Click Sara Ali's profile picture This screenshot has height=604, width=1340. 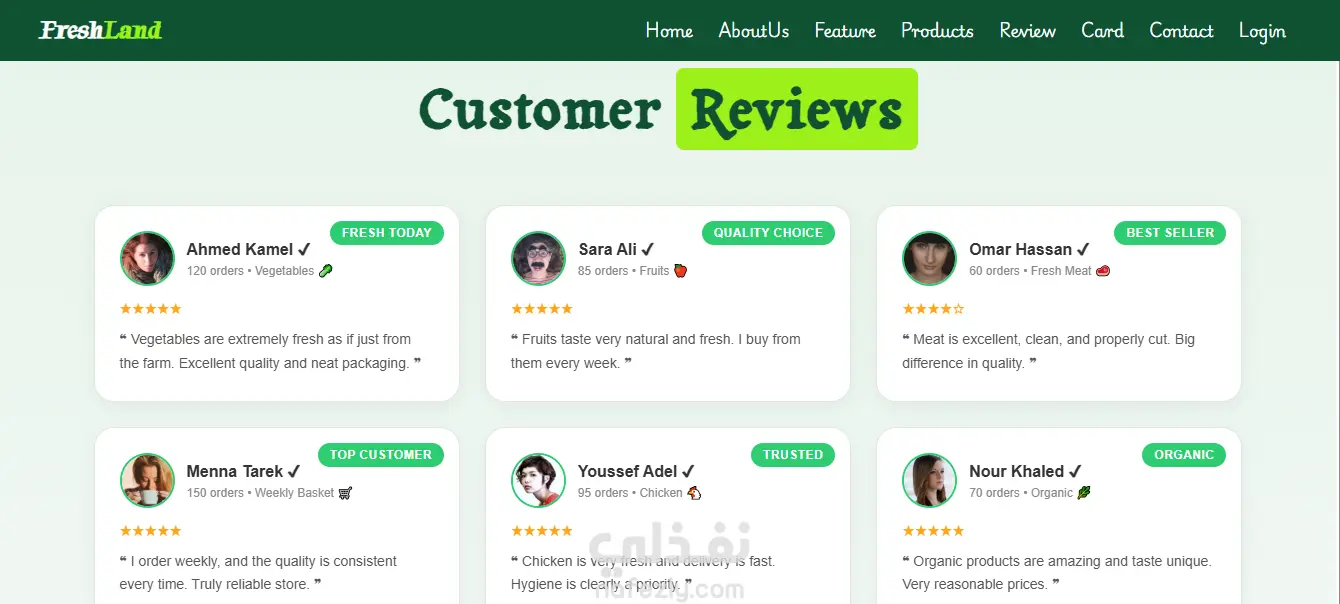click(538, 259)
